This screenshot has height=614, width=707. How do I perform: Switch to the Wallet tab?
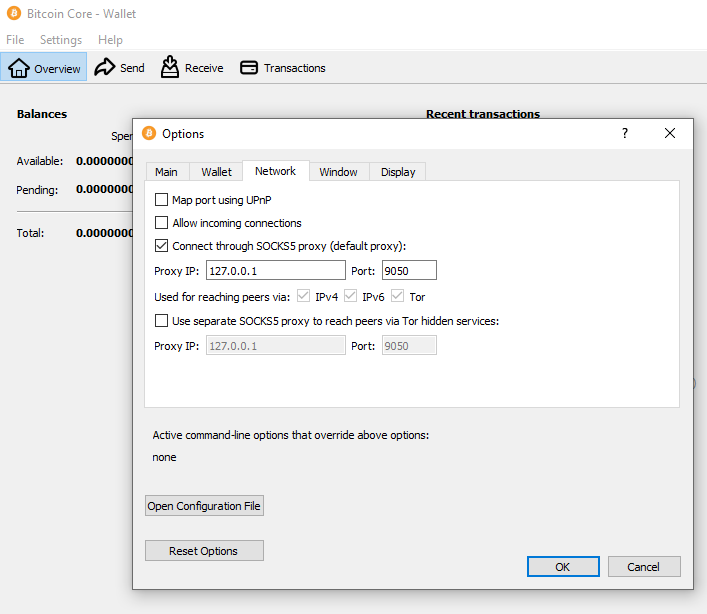(x=216, y=172)
